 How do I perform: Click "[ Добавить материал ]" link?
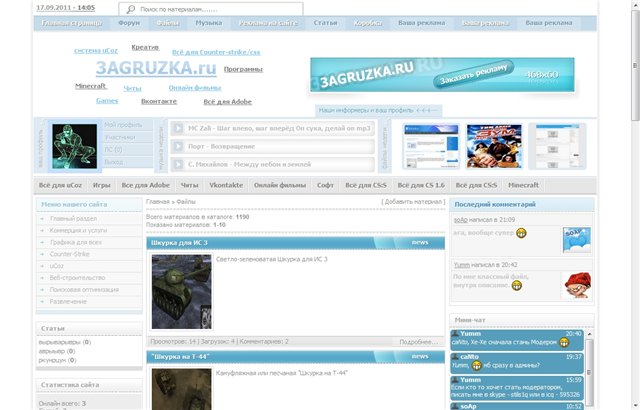pos(413,202)
